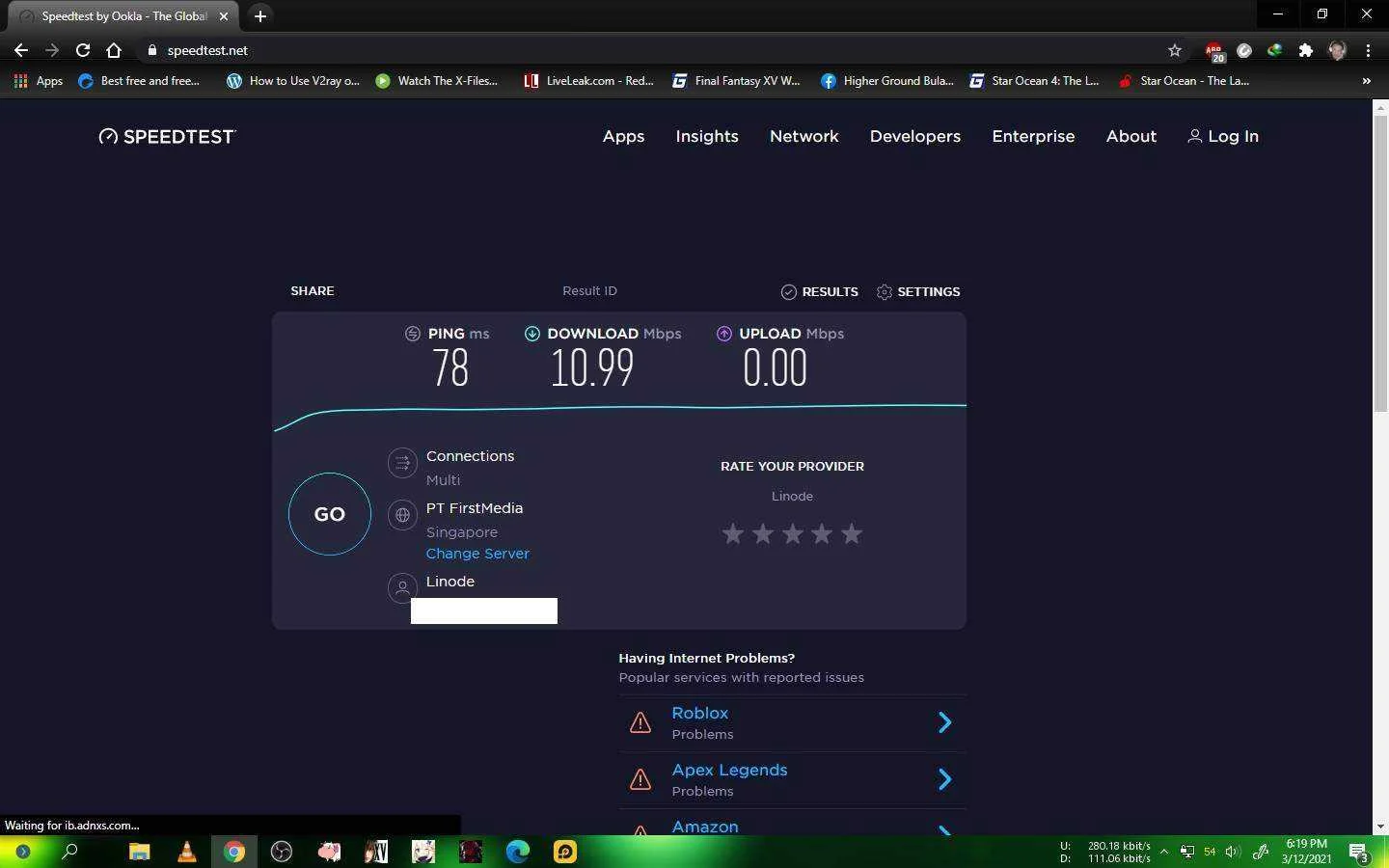Show hidden system tray icons
1389x868 pixels.
1164,852
